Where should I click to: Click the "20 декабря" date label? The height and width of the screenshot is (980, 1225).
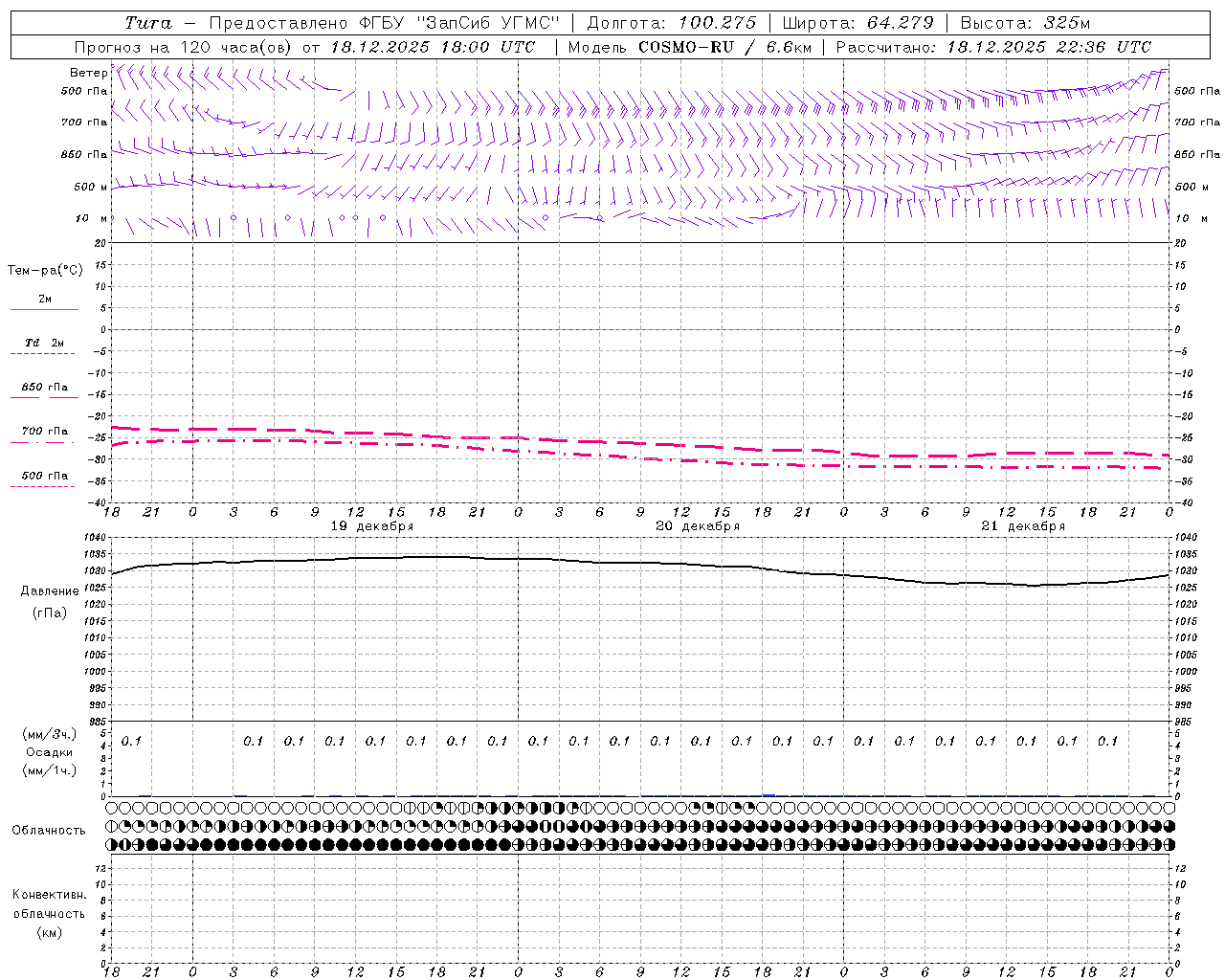698,526
